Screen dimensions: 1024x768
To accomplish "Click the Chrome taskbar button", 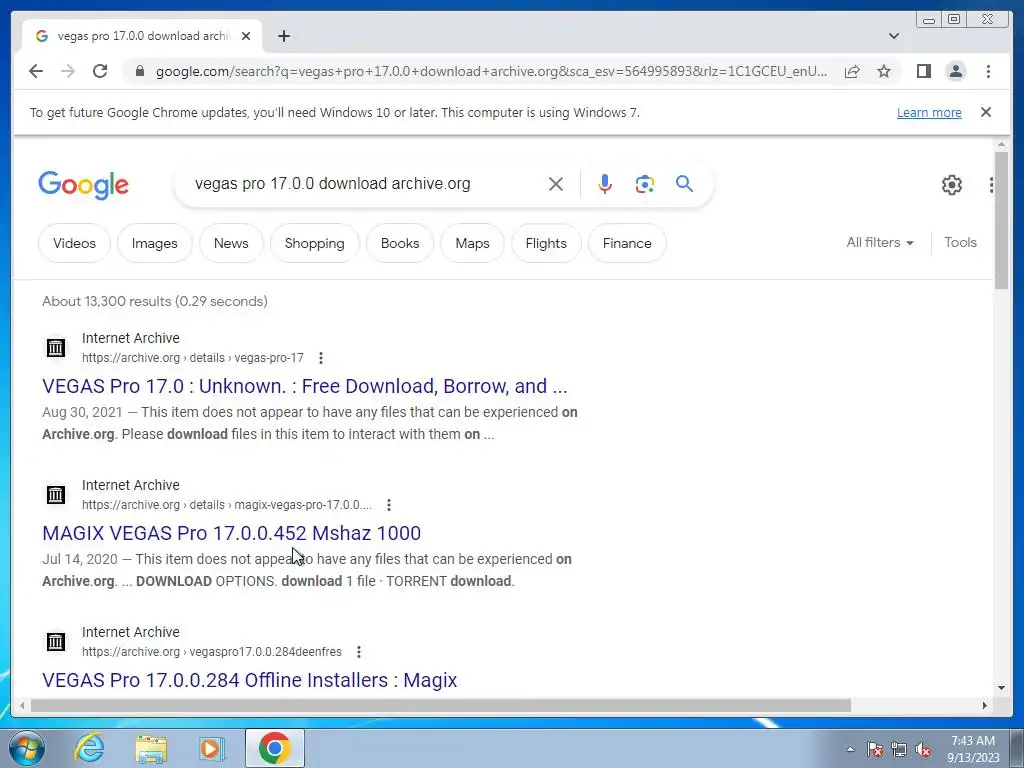I will coord(274,748).
